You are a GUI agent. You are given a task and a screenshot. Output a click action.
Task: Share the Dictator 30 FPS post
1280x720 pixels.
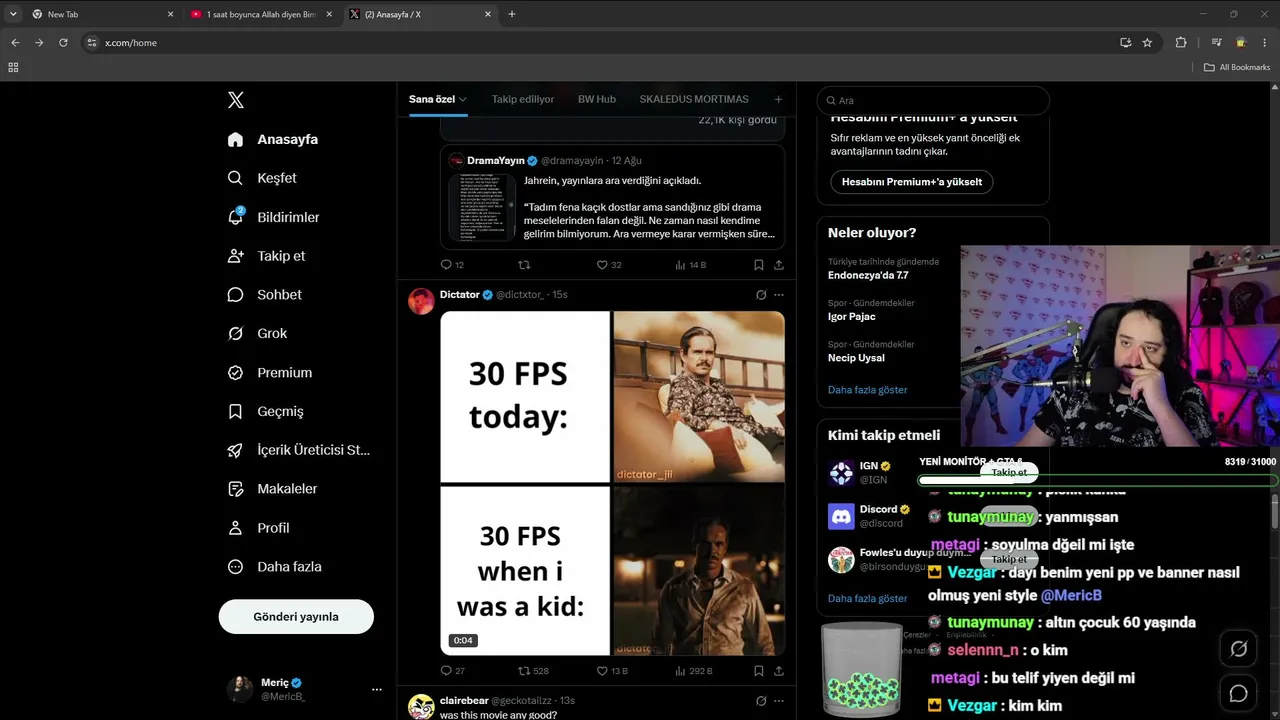(x=779, y=671)
